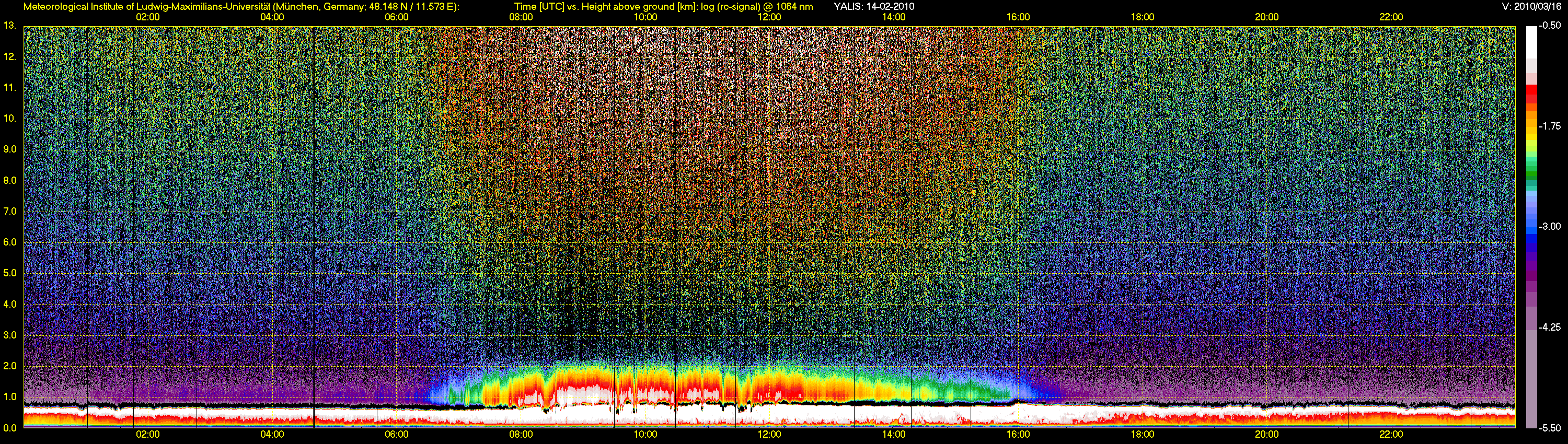Click the 08:00 label on bottom axis
This screenshot has width=1568, height=444.
click(521, 435)
